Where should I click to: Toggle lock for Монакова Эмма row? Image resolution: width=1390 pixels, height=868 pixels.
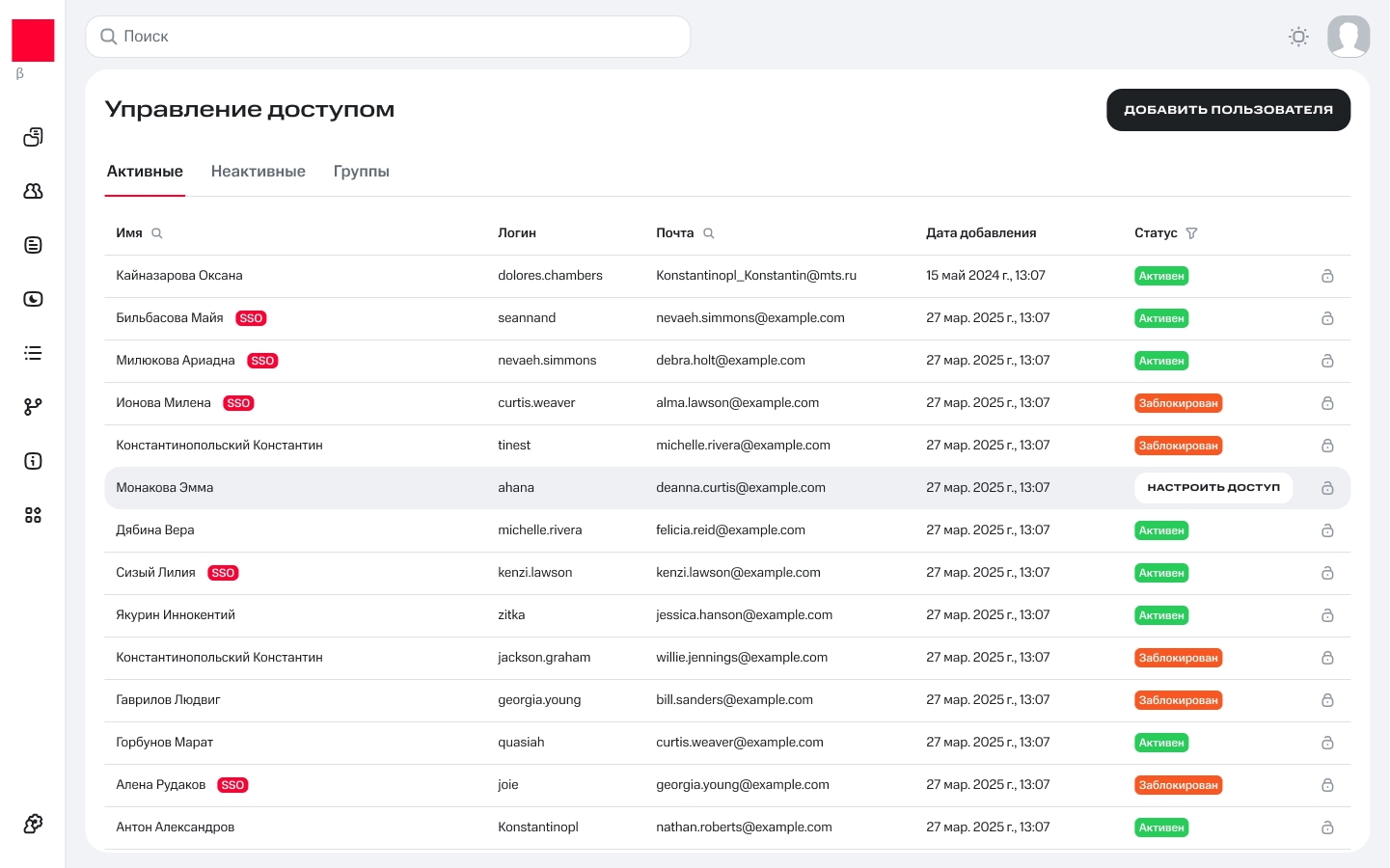[x=1327, y=488]
